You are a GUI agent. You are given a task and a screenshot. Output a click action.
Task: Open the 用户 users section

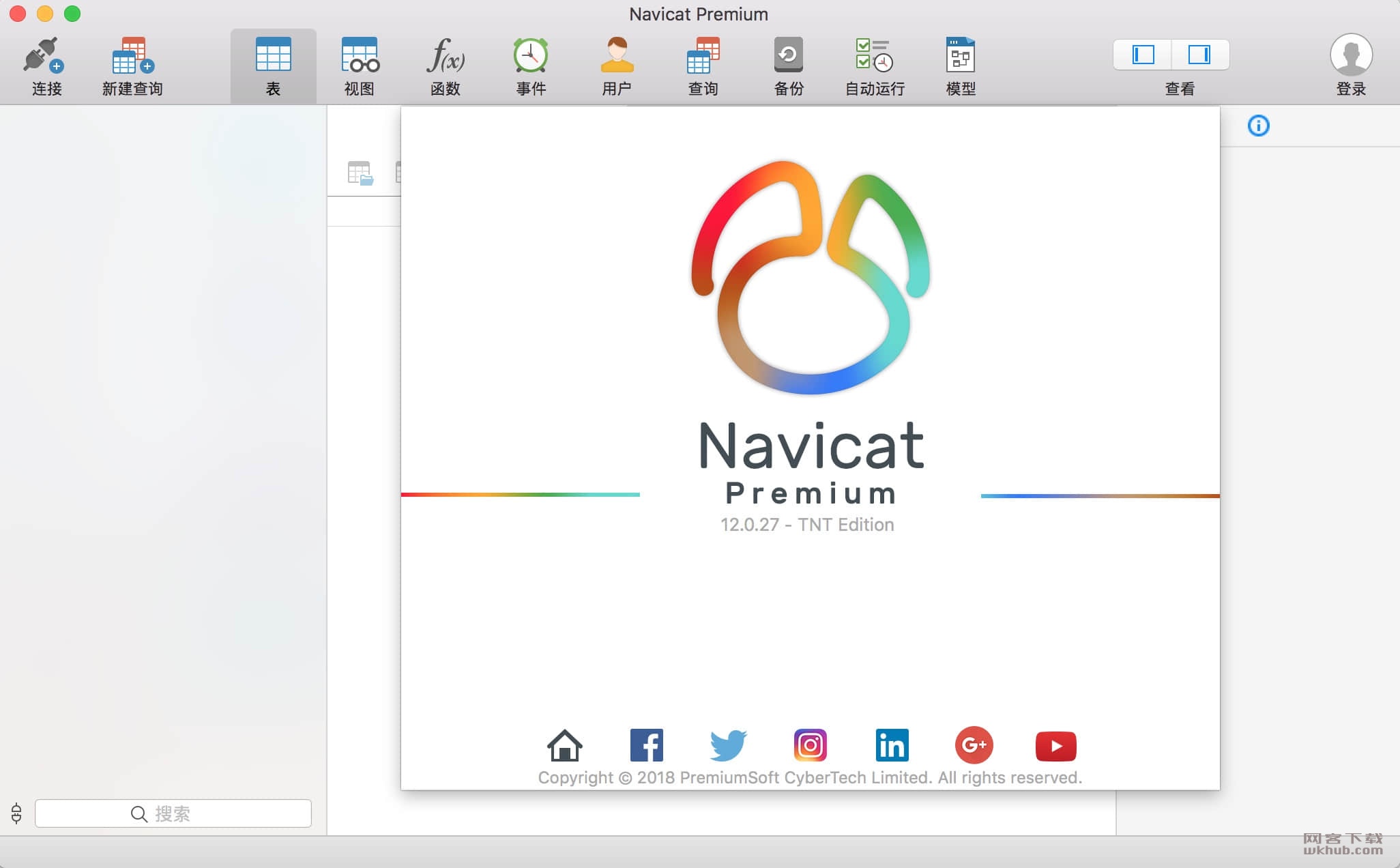coord(617,66)
